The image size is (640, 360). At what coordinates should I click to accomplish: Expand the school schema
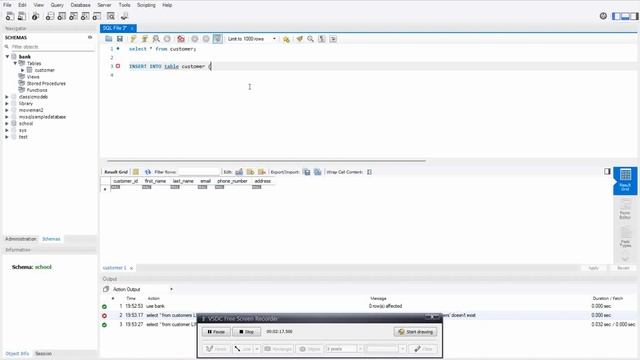coord(7,124)
